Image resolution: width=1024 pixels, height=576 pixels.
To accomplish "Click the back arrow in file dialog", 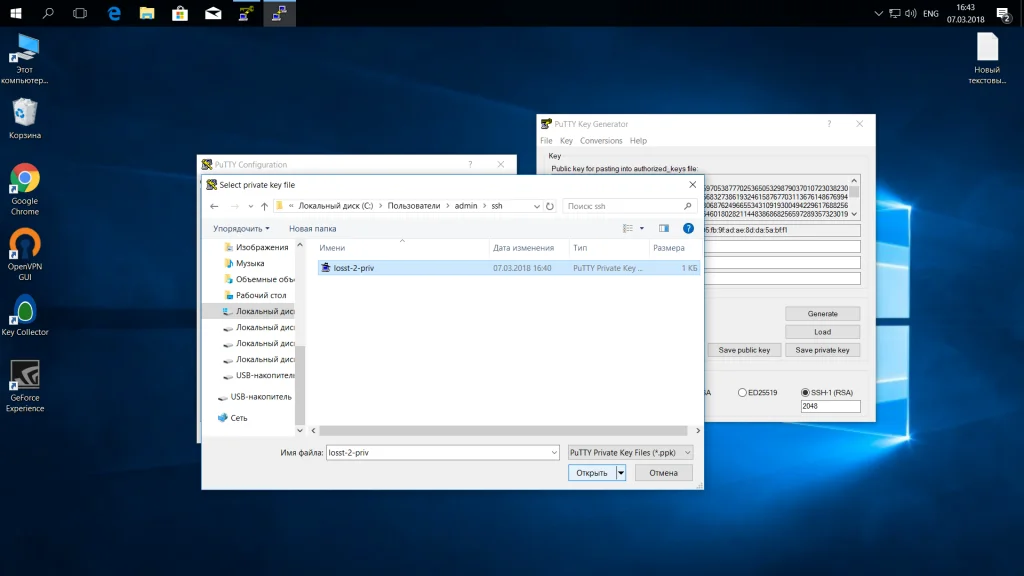I will 214,206.
